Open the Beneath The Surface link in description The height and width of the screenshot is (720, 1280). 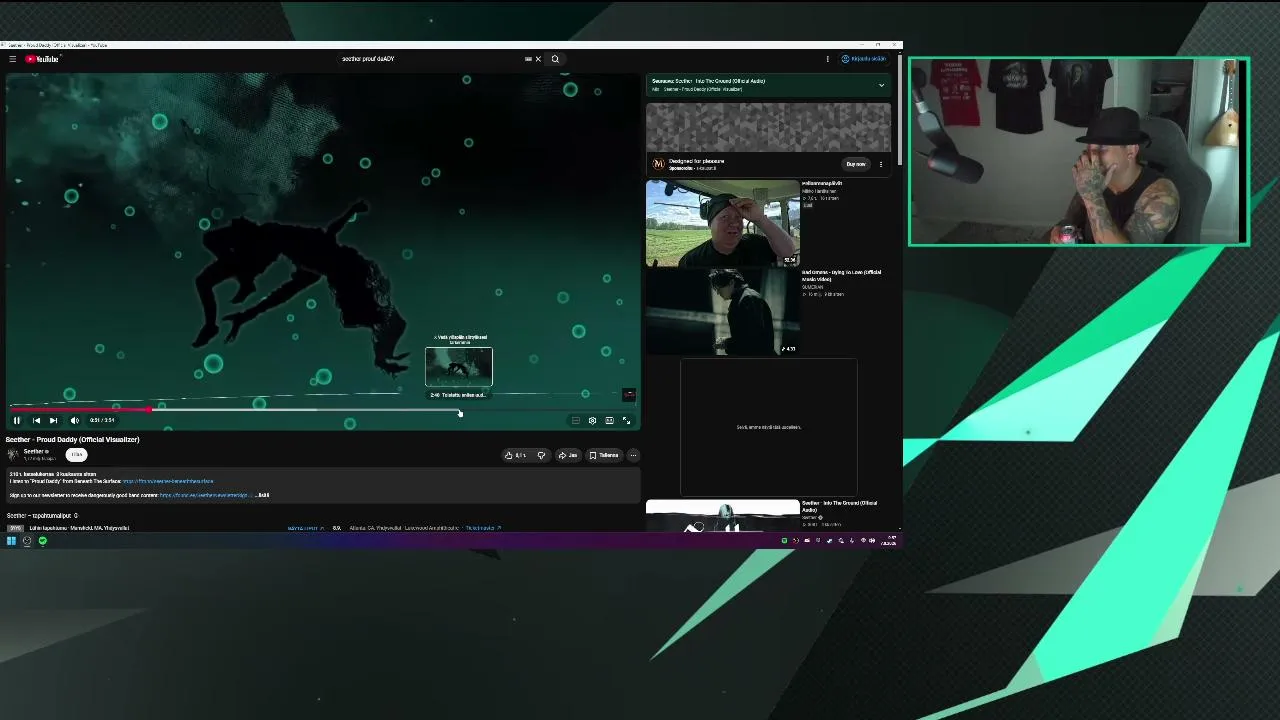(168, 482)
